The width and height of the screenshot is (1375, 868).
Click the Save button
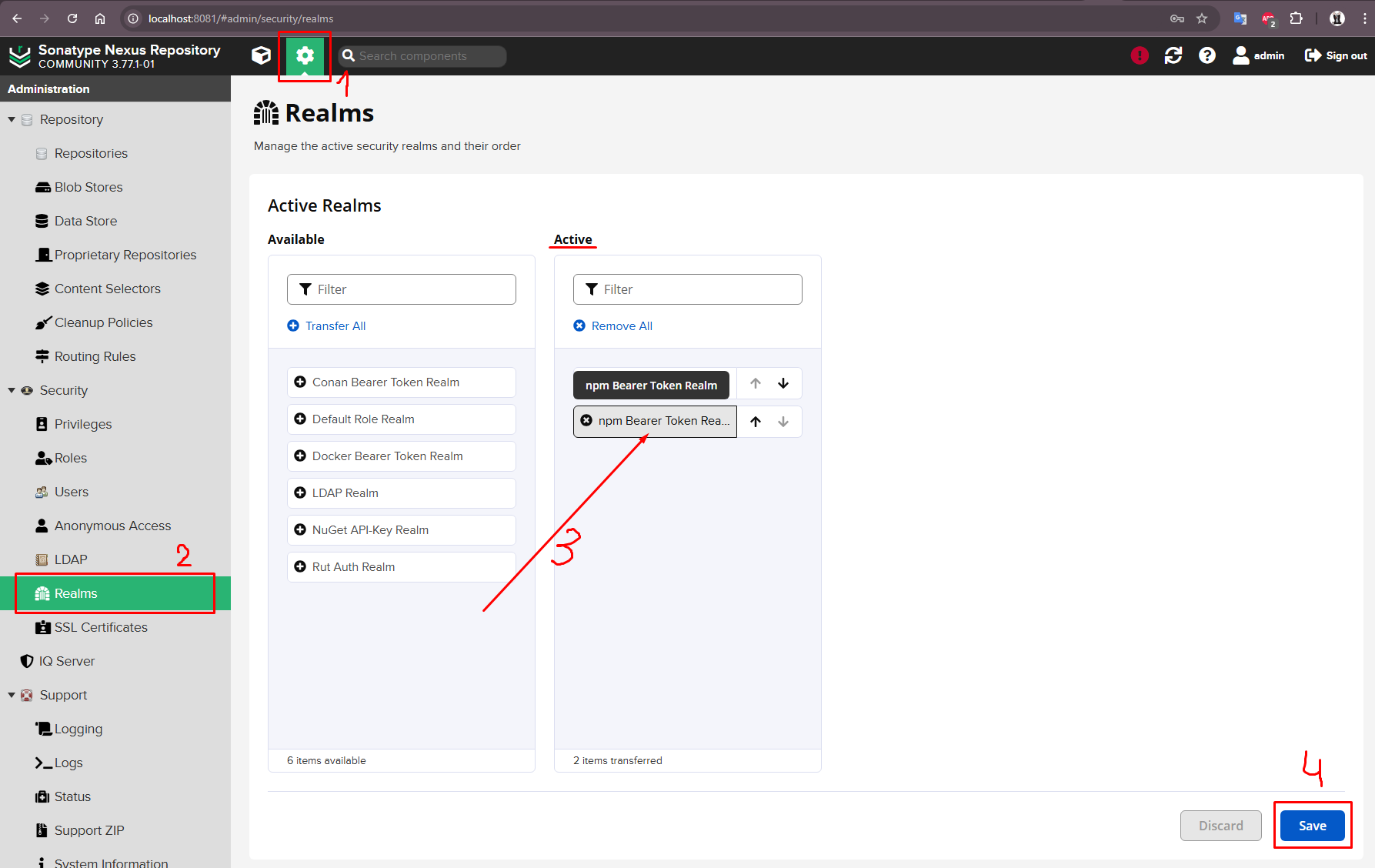click(x=1312, y=826)
